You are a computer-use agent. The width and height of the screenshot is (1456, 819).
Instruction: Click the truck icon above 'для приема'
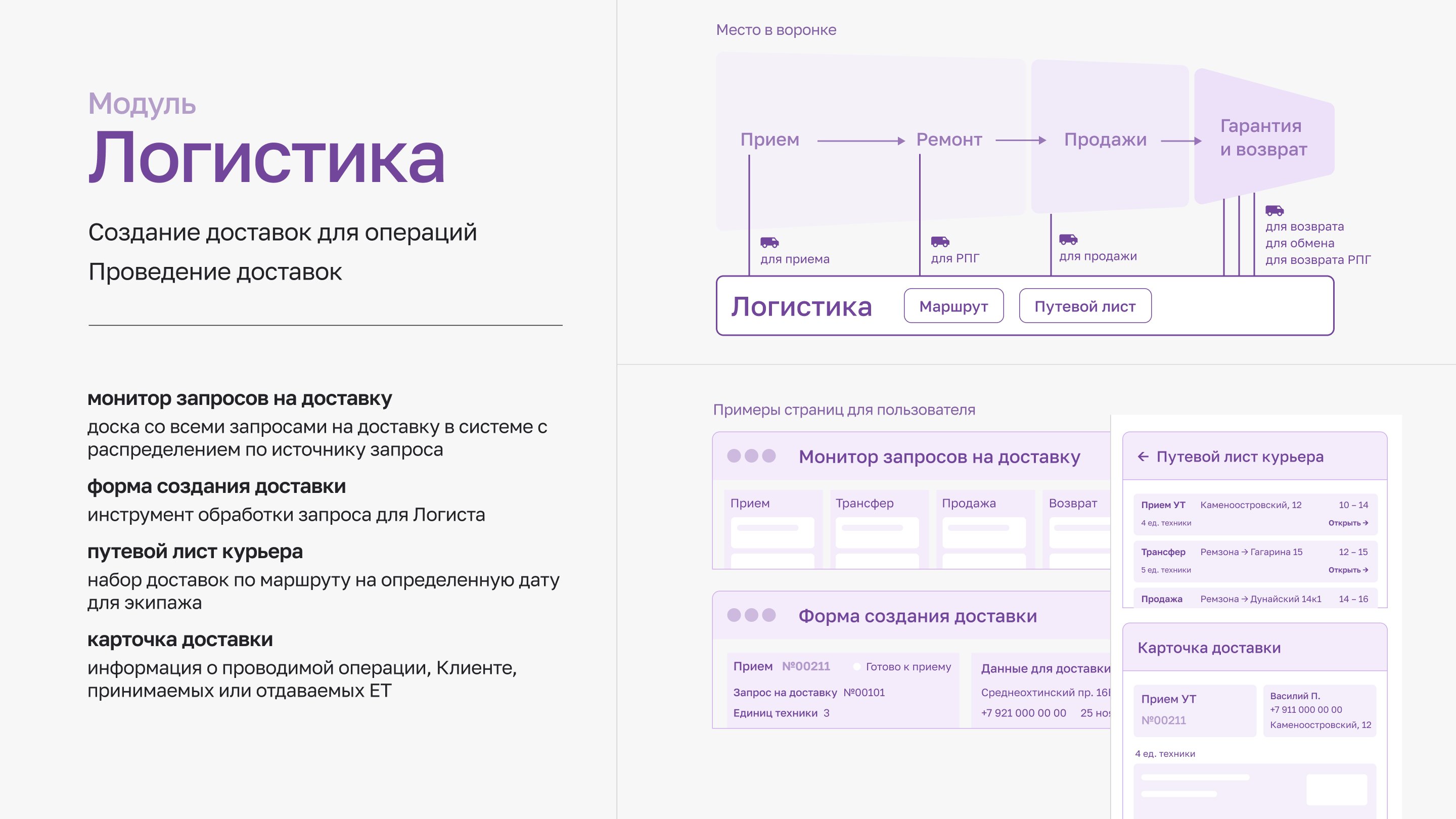click(769, 243)
